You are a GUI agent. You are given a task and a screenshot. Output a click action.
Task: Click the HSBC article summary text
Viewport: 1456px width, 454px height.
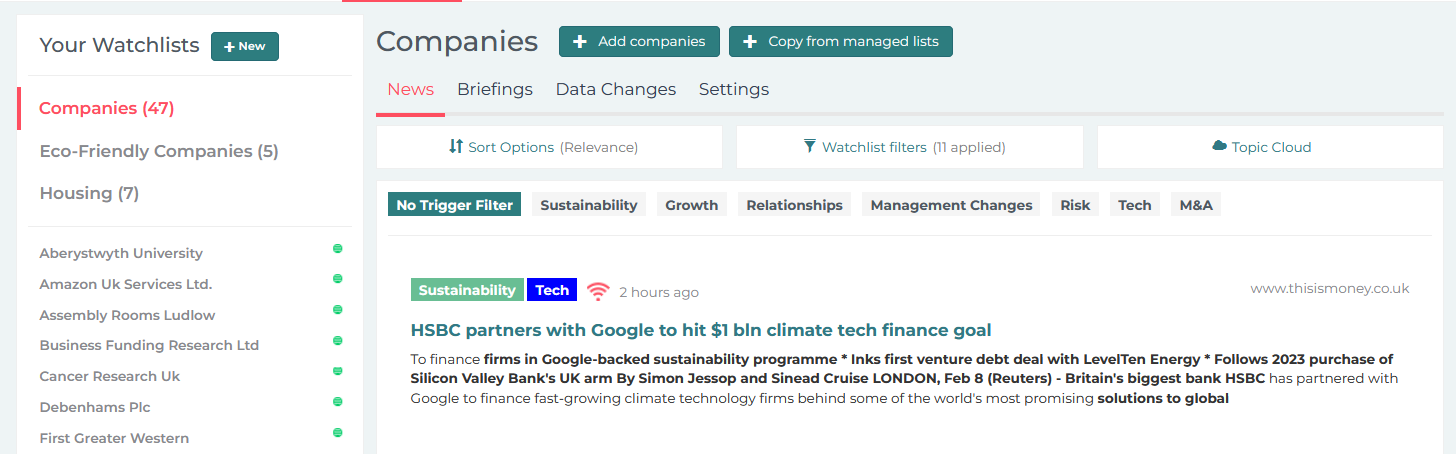click(x=905, y=379)
